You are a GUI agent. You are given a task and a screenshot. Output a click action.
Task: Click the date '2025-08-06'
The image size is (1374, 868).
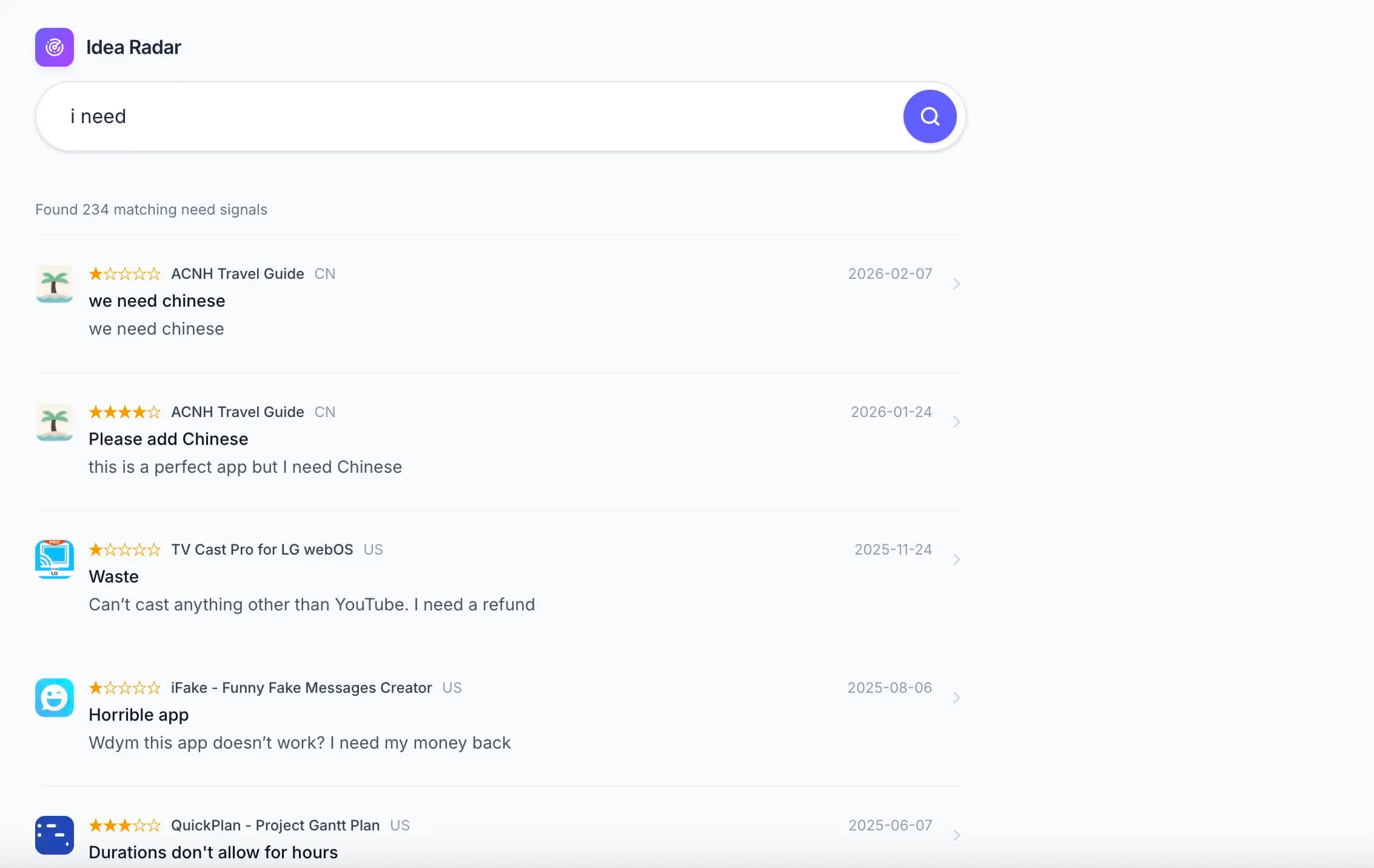890,688
